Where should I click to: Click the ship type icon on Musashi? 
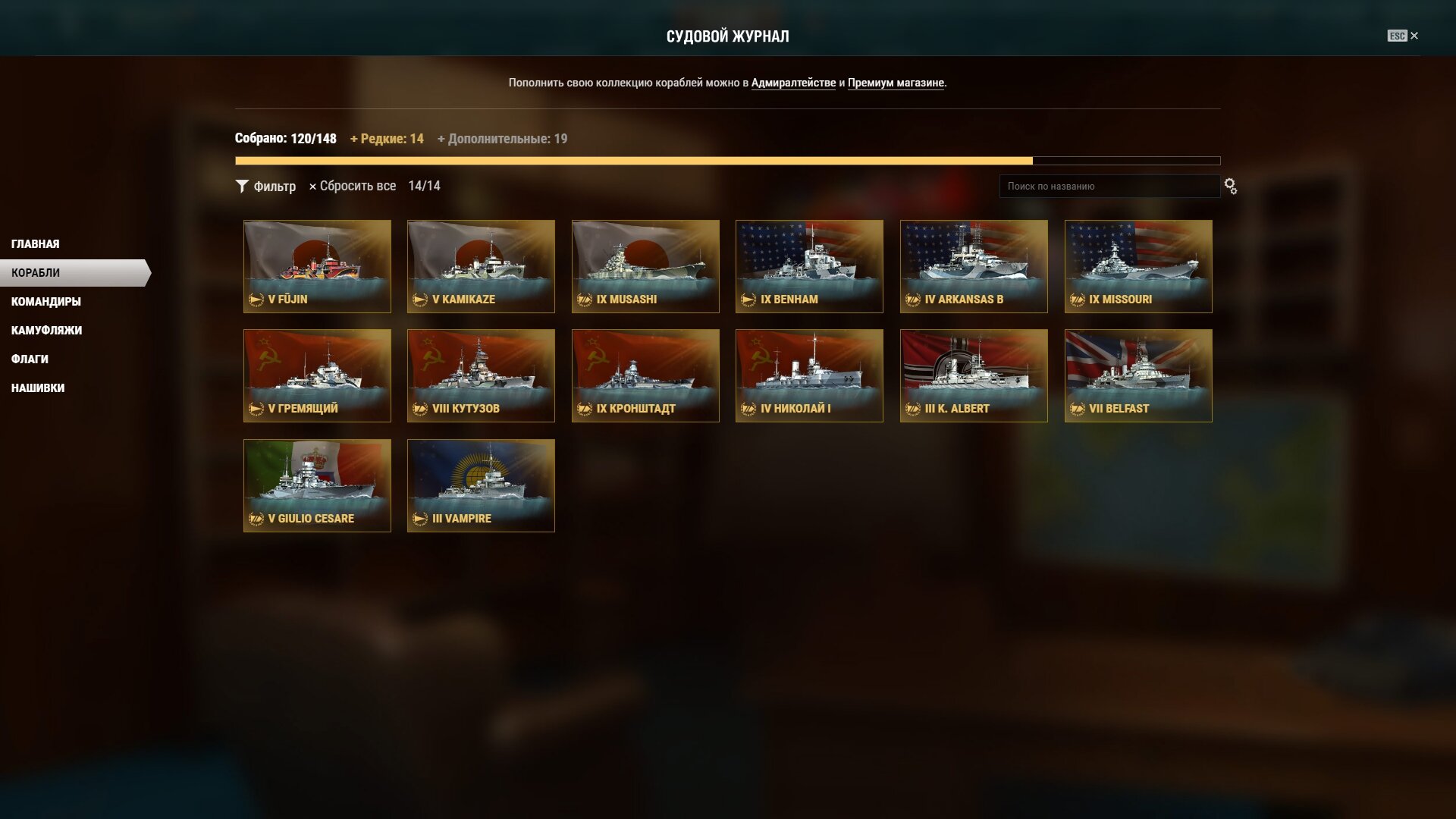pos(585,300)
